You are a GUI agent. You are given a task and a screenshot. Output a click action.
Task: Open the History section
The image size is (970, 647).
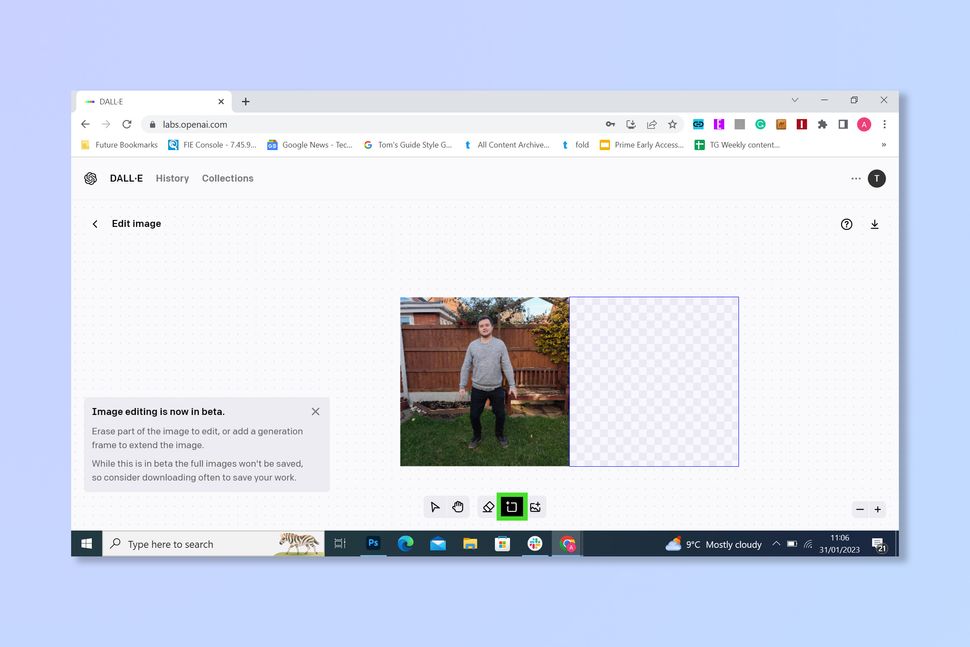coord(172,178)
